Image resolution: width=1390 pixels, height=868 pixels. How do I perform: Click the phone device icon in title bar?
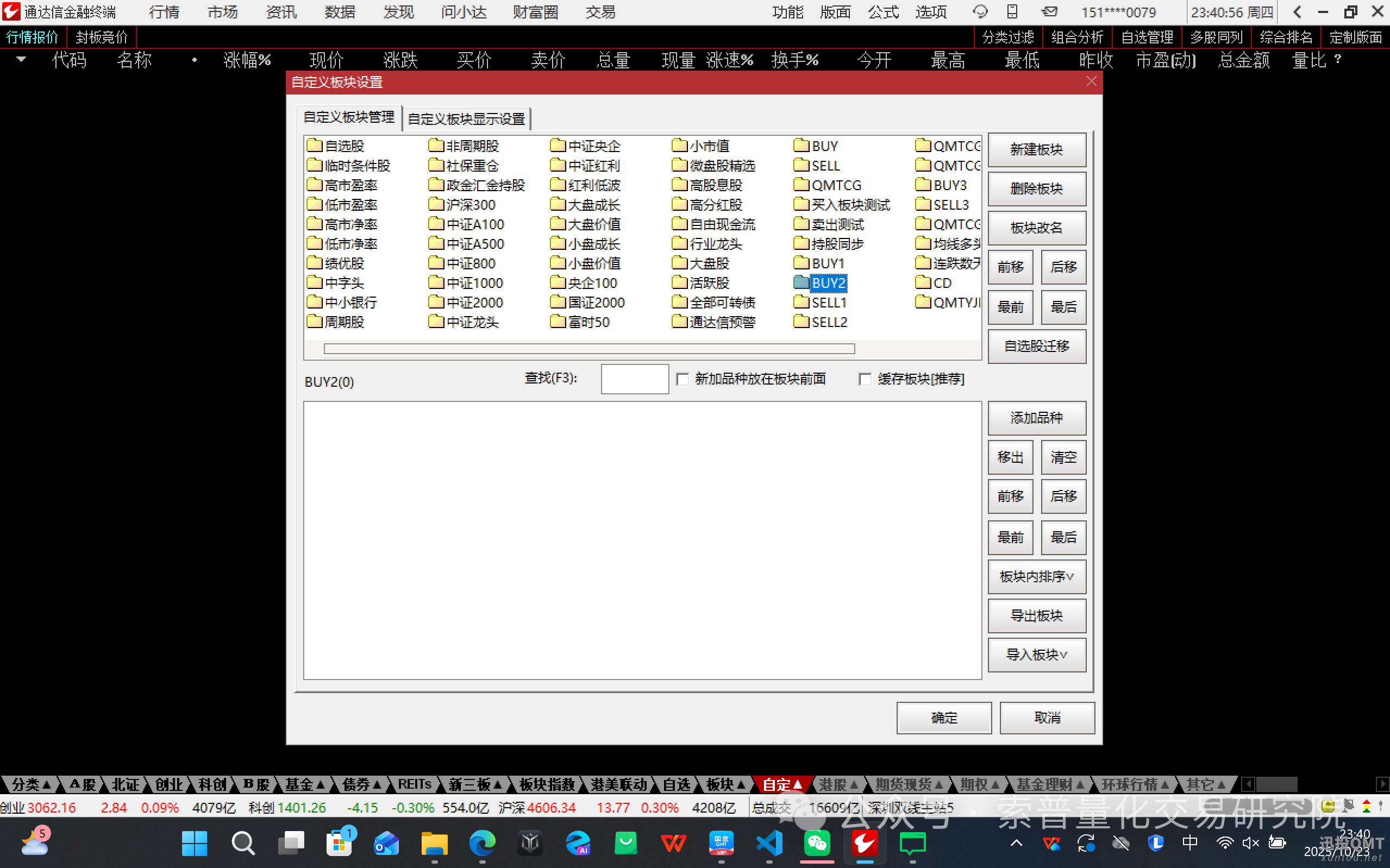pyautogui.click(x=1012, y=12)
